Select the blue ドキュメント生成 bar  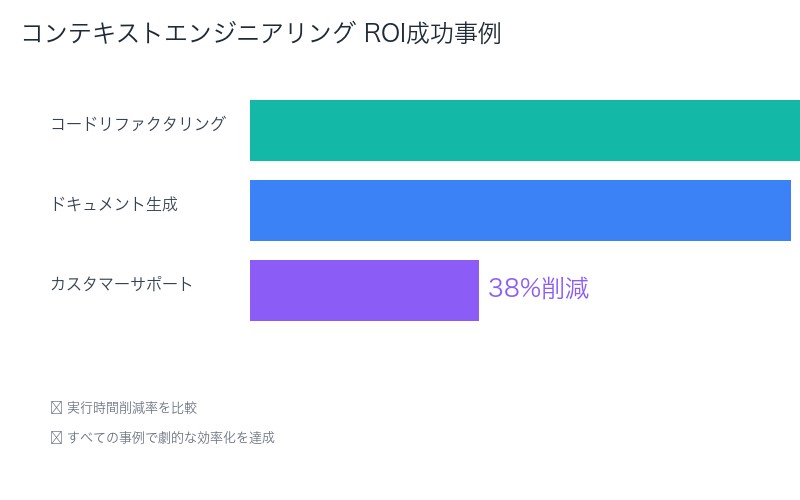point(520,211)
